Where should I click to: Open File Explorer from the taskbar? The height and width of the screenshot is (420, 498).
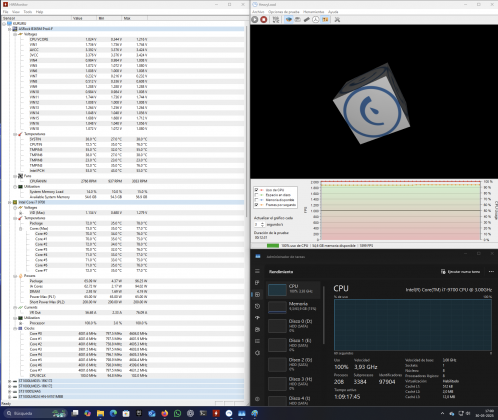[100, 413]
